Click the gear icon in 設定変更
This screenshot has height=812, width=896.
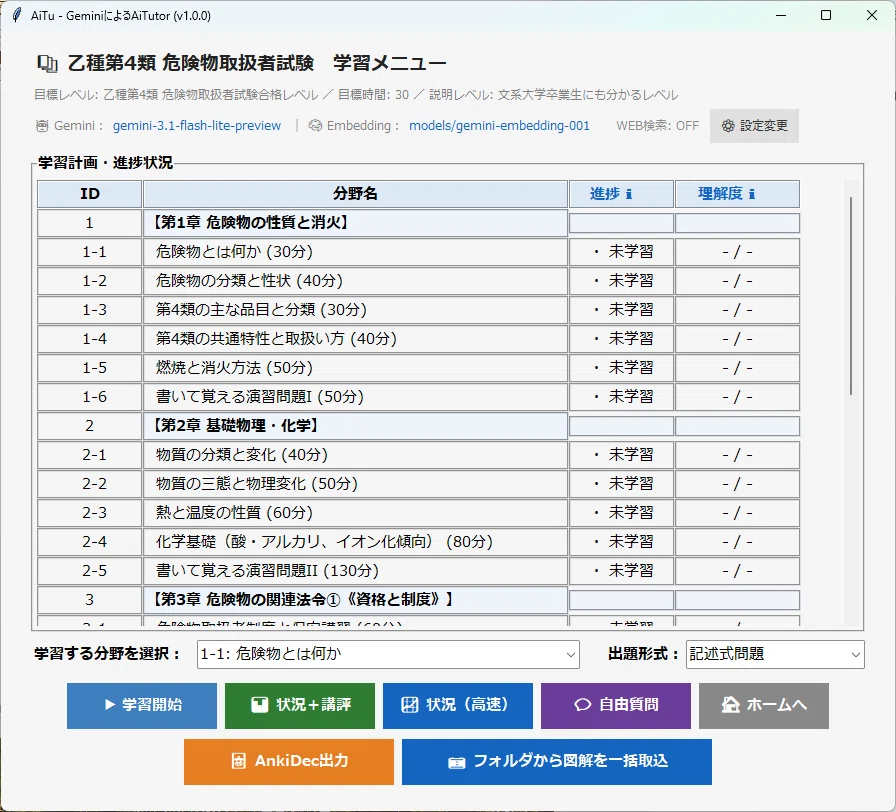[727, 126]
